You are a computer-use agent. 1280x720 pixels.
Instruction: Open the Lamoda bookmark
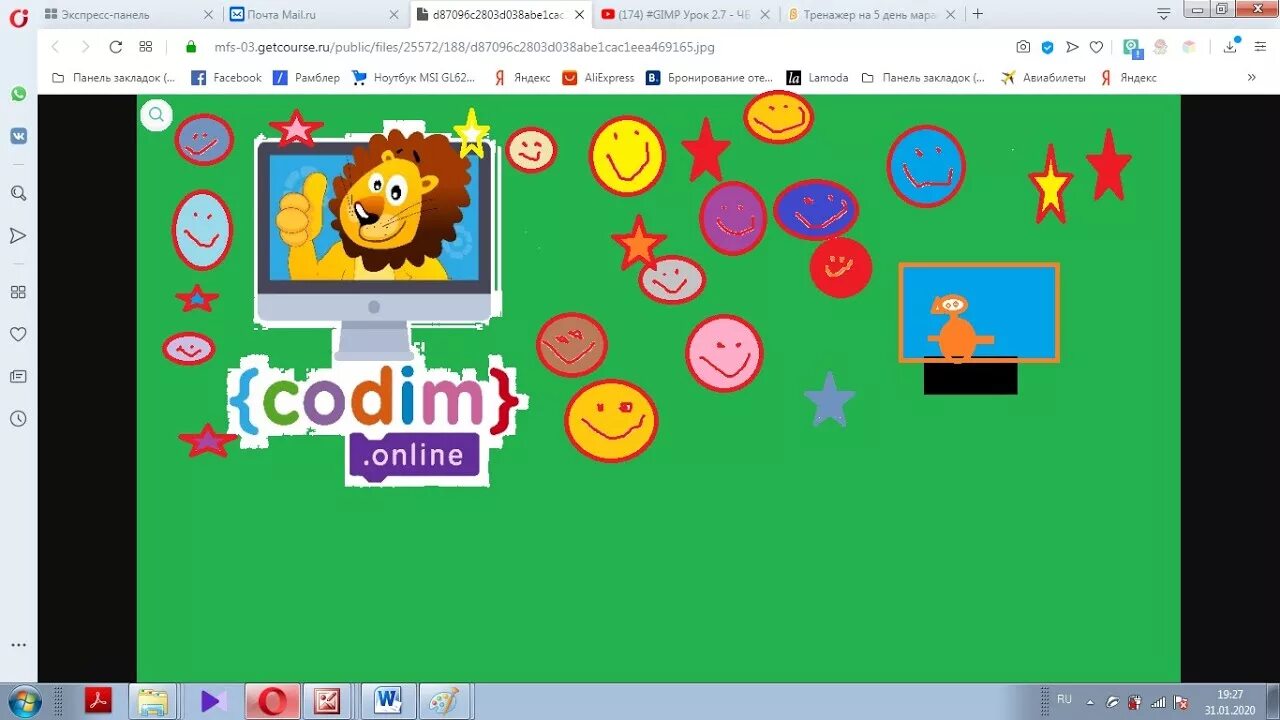click(817, 77)
